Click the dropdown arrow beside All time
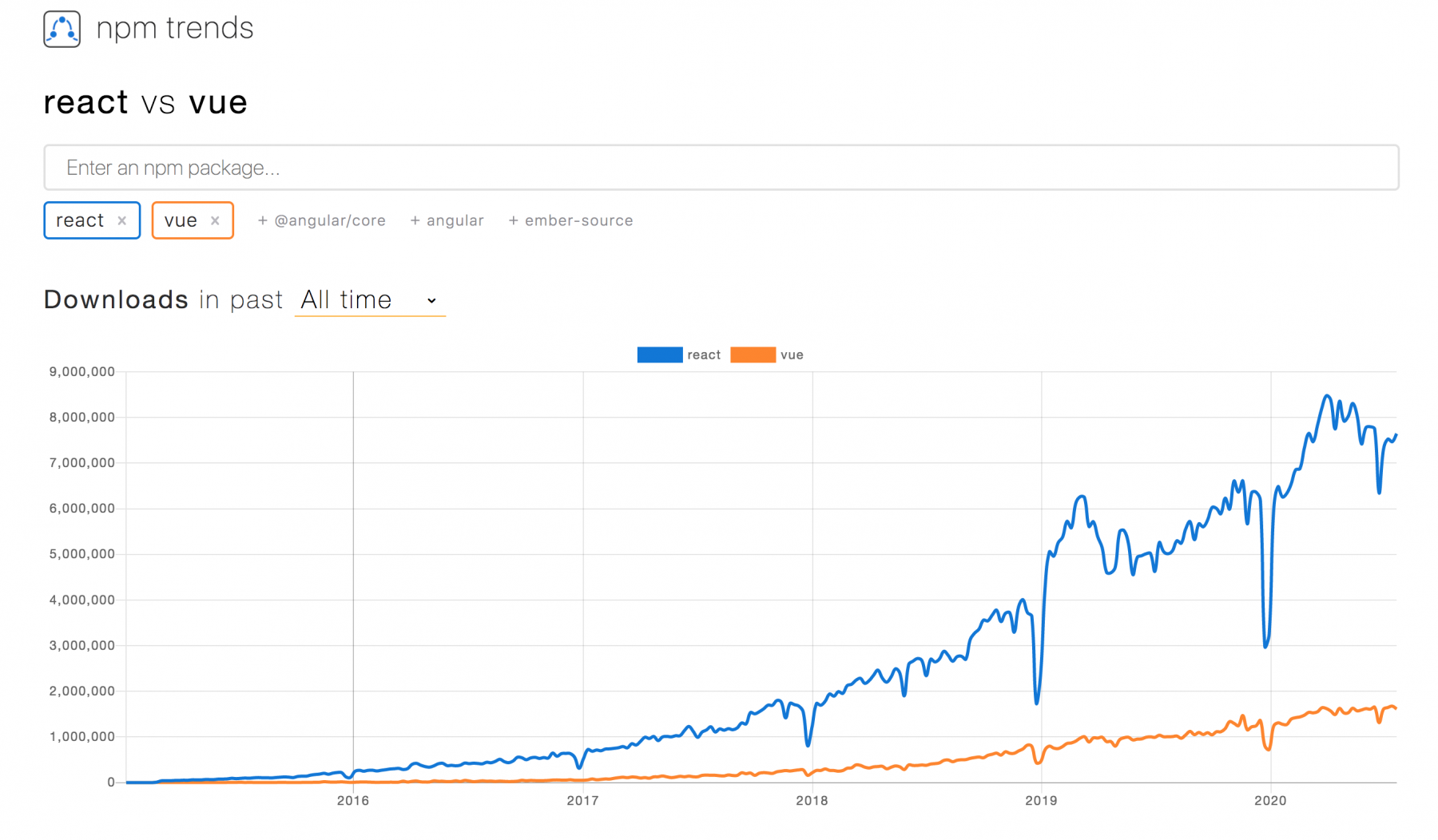Image resolution: width=1438 pixels, height=840 pixels. (x=431, y=301)
